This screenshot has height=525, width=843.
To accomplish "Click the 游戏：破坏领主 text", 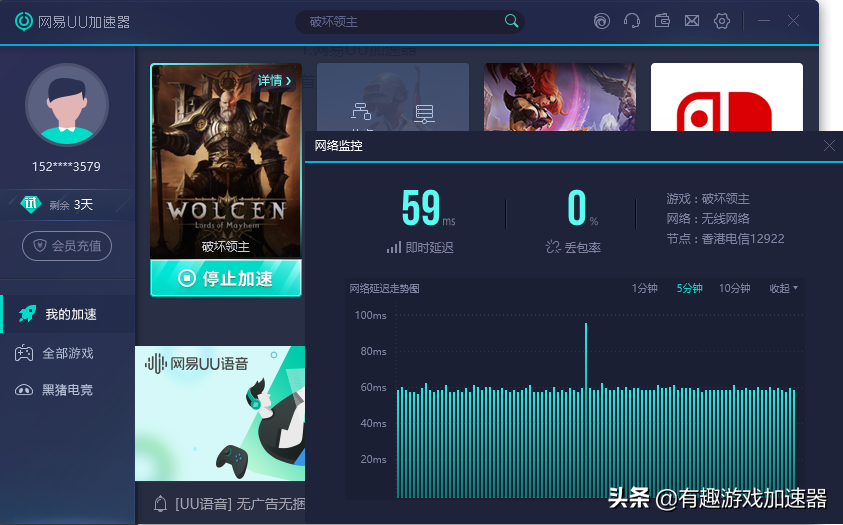I will [708, 199].
